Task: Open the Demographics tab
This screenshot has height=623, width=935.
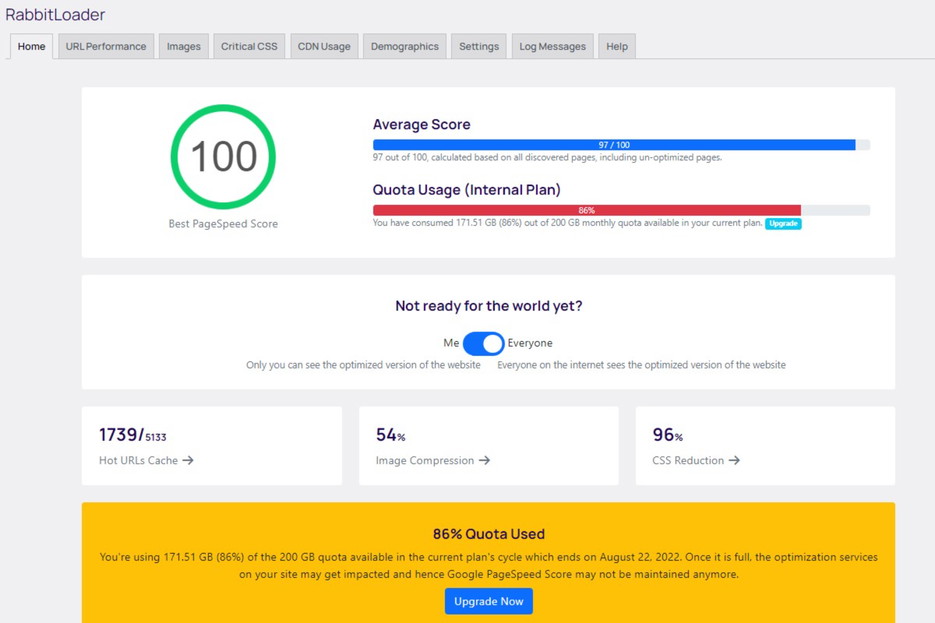Action: (404, 46)
